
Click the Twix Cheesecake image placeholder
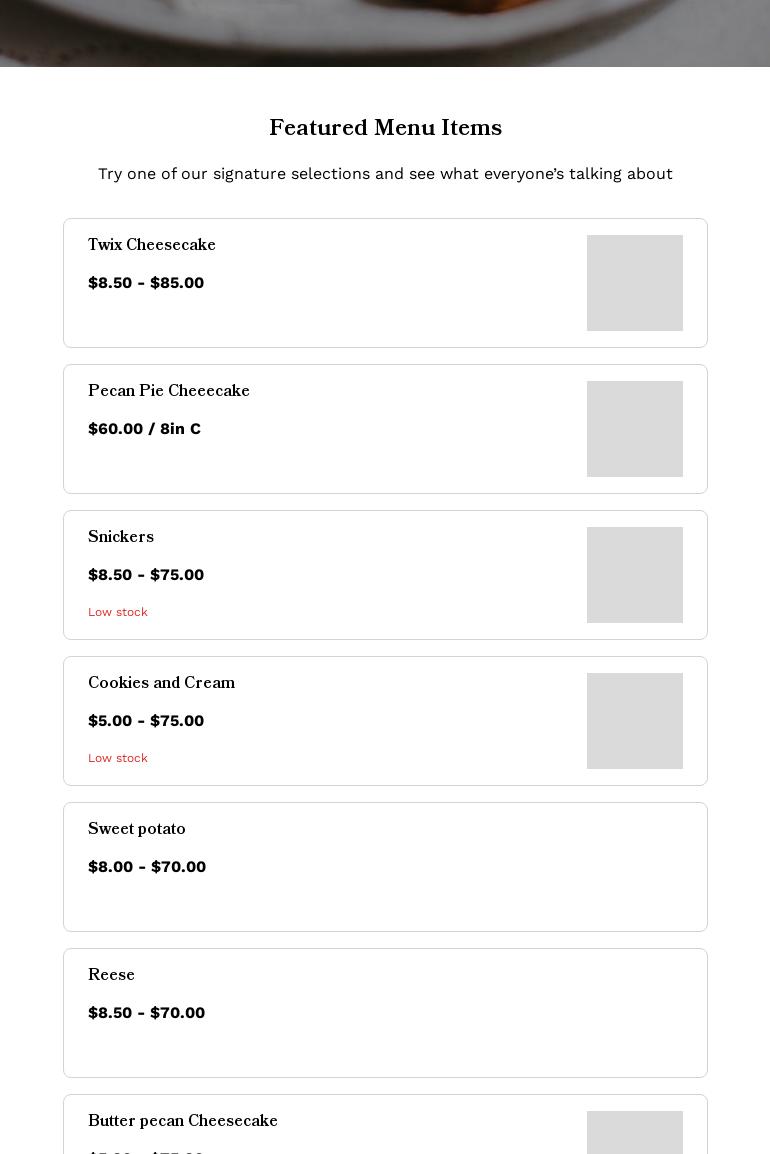point(634,283)
